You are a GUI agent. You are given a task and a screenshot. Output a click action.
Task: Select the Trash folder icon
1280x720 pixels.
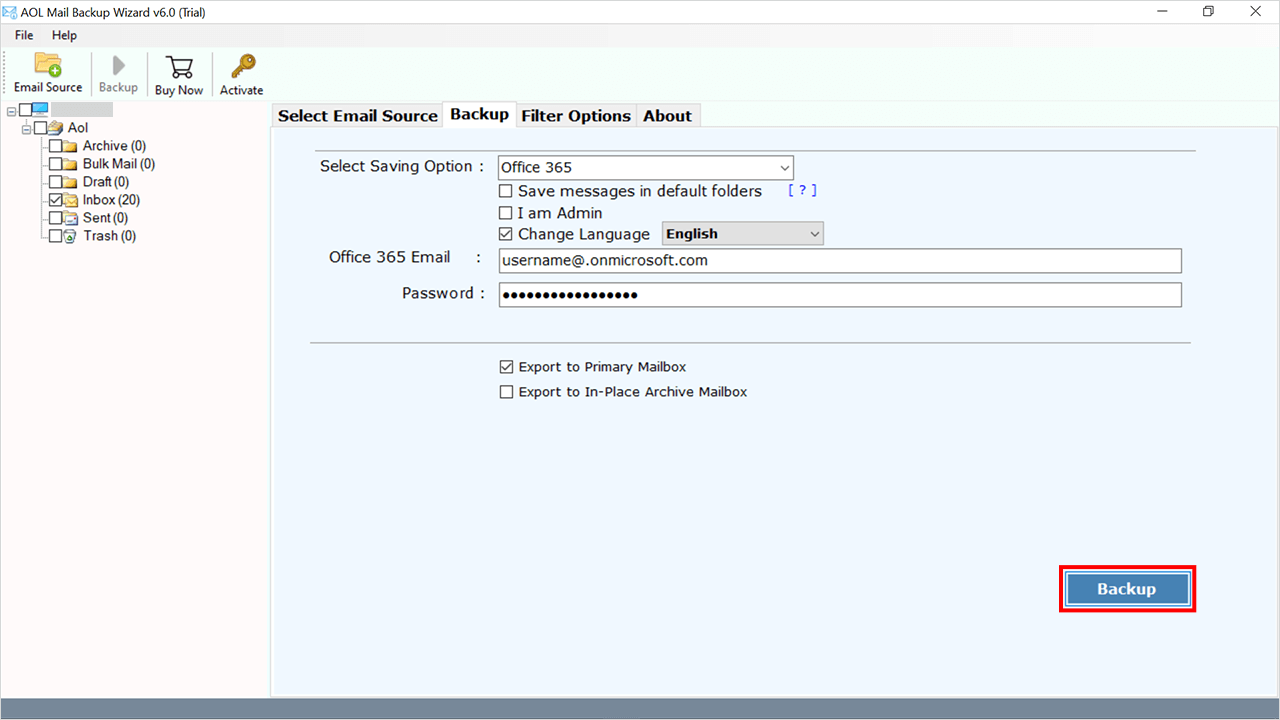pos(71,236)
